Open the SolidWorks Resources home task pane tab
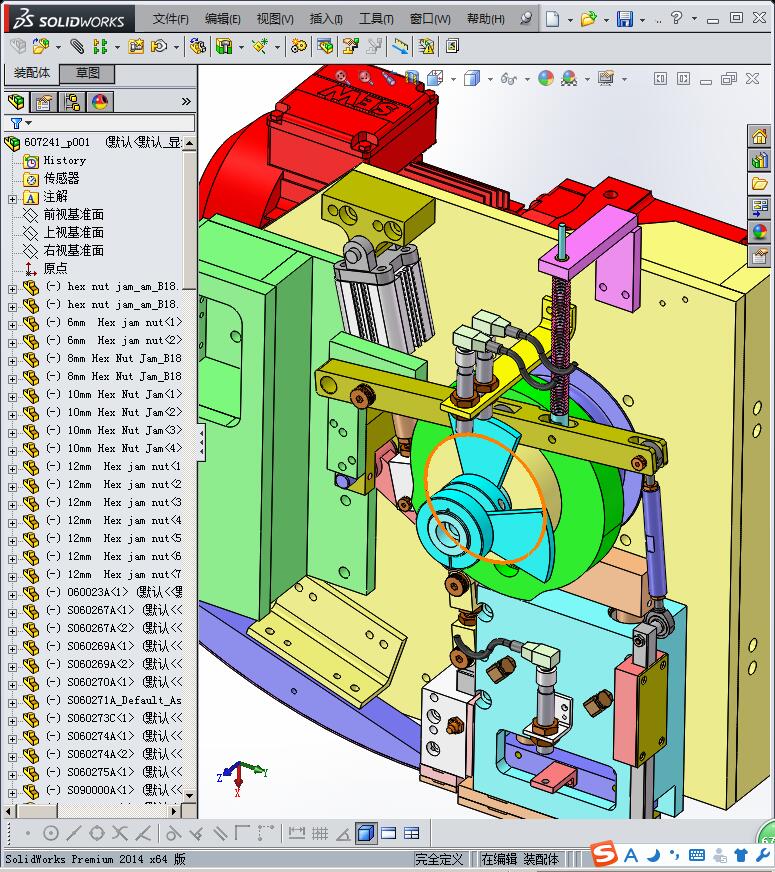This screenshot has width=775, height=872. point(759,136)
